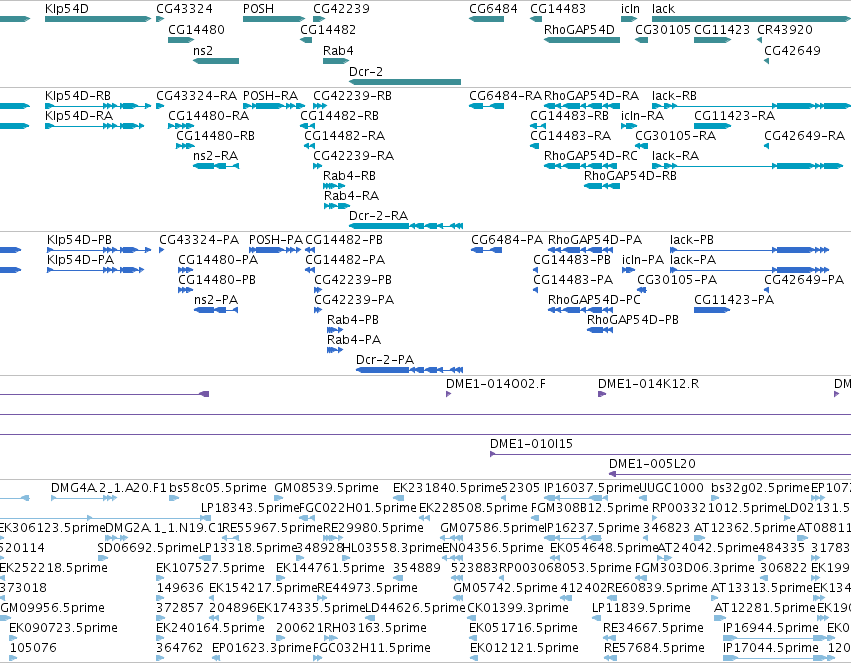
Task: Select the CG14482 gene label
Action: pos(328,29)
